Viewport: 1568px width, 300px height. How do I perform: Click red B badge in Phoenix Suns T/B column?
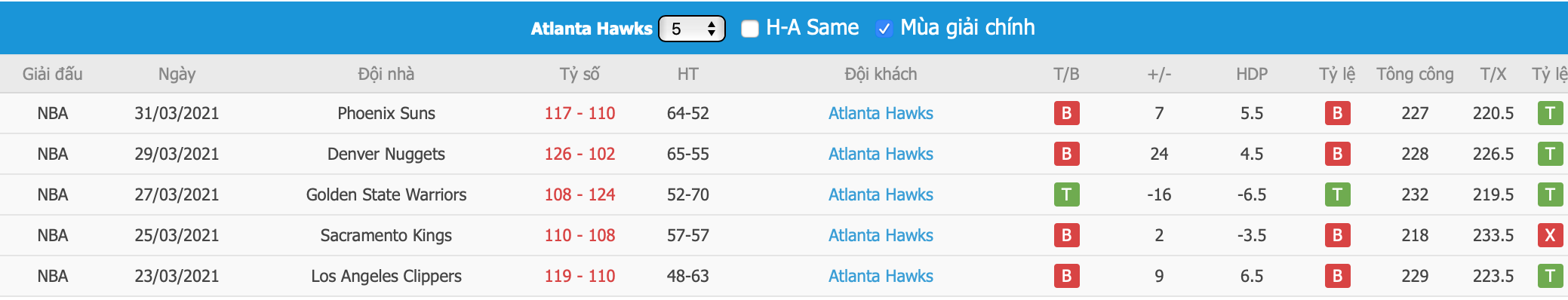point(1066,113)
